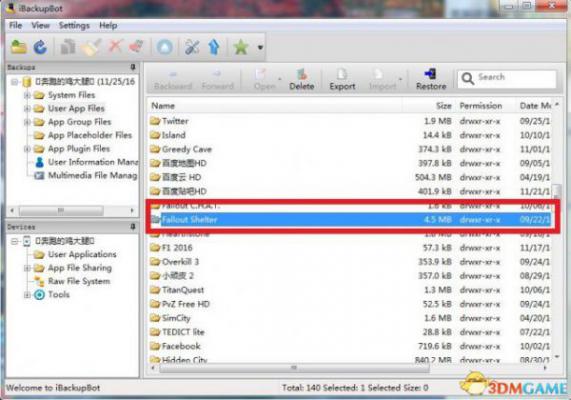This screenshot has width=571, height=400.
Task: Click the Search input field
Action: pos(507,79)
